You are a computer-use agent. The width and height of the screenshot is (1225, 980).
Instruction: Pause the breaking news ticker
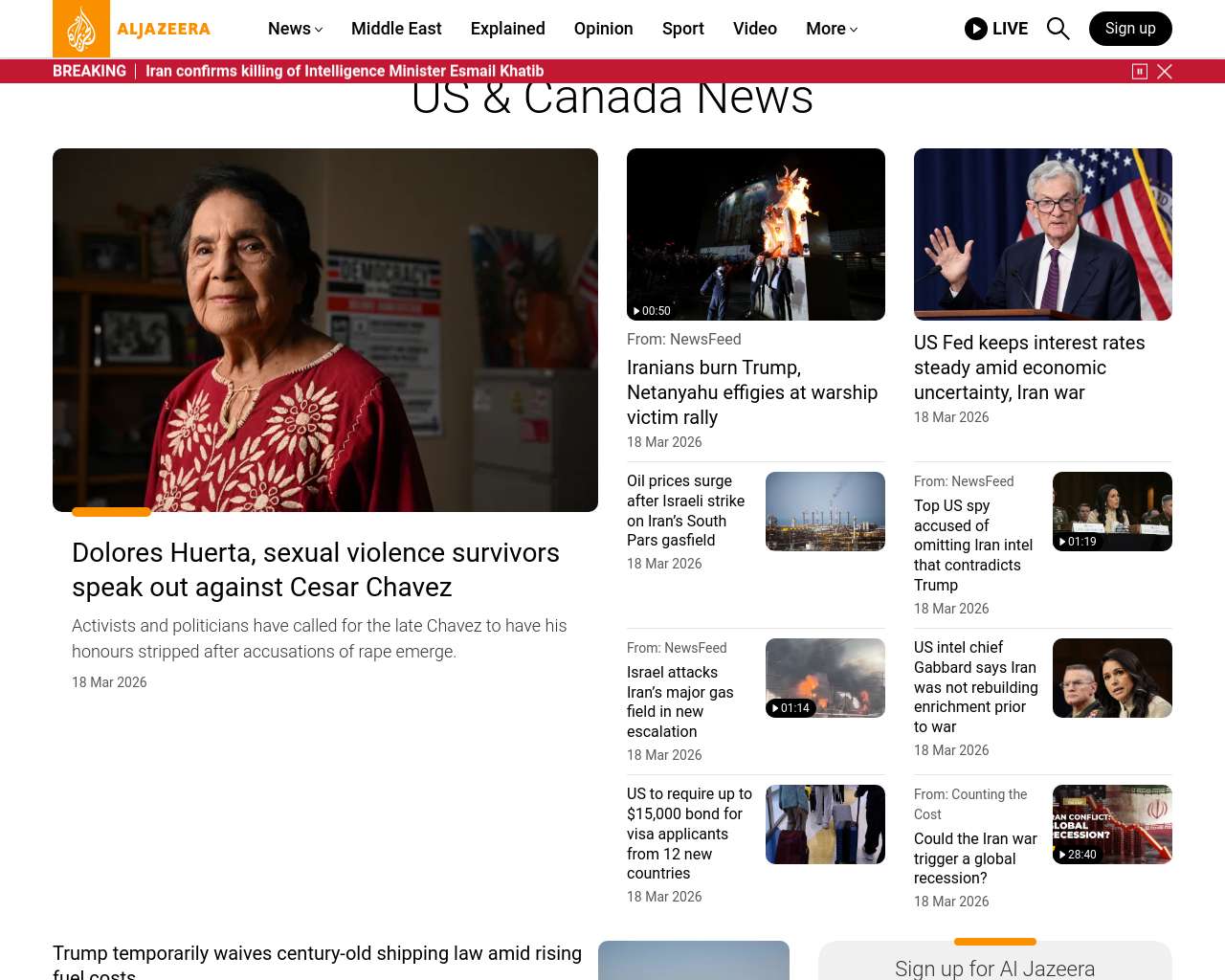point(1140,72)
